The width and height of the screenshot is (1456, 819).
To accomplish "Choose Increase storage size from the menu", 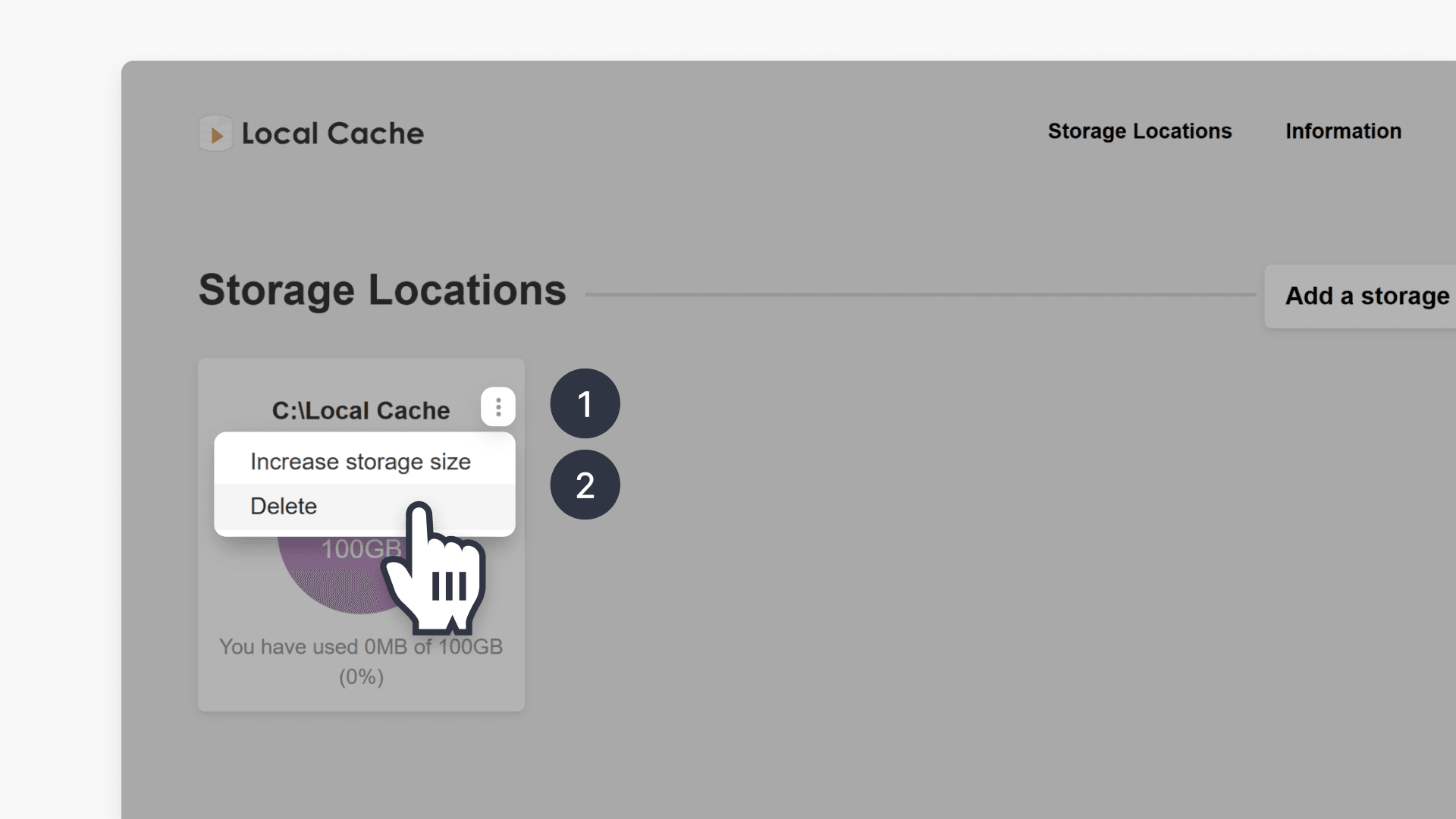I will point(359,461).
